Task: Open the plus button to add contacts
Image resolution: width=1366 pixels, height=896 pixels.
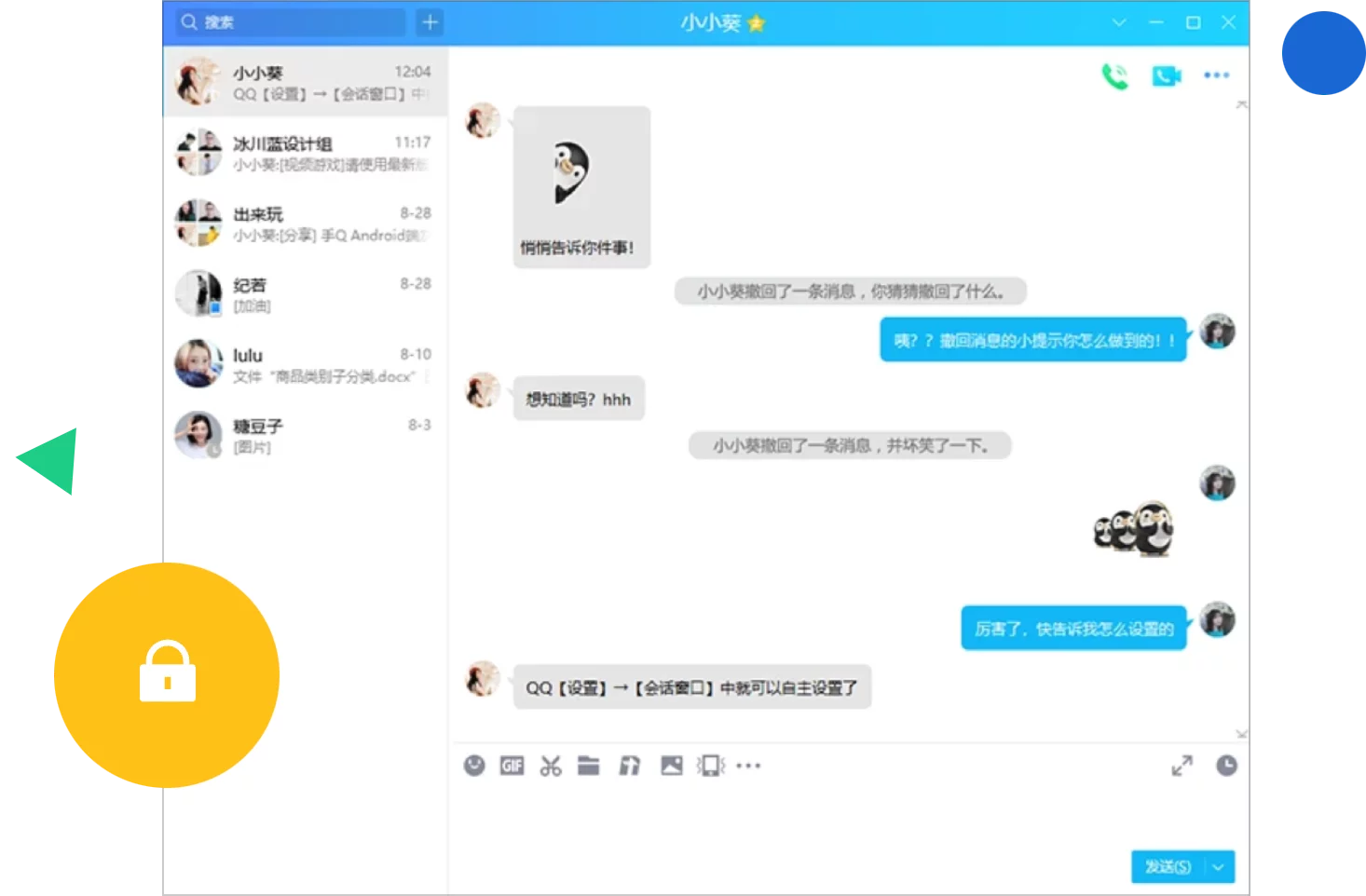Action: [430, 20]
